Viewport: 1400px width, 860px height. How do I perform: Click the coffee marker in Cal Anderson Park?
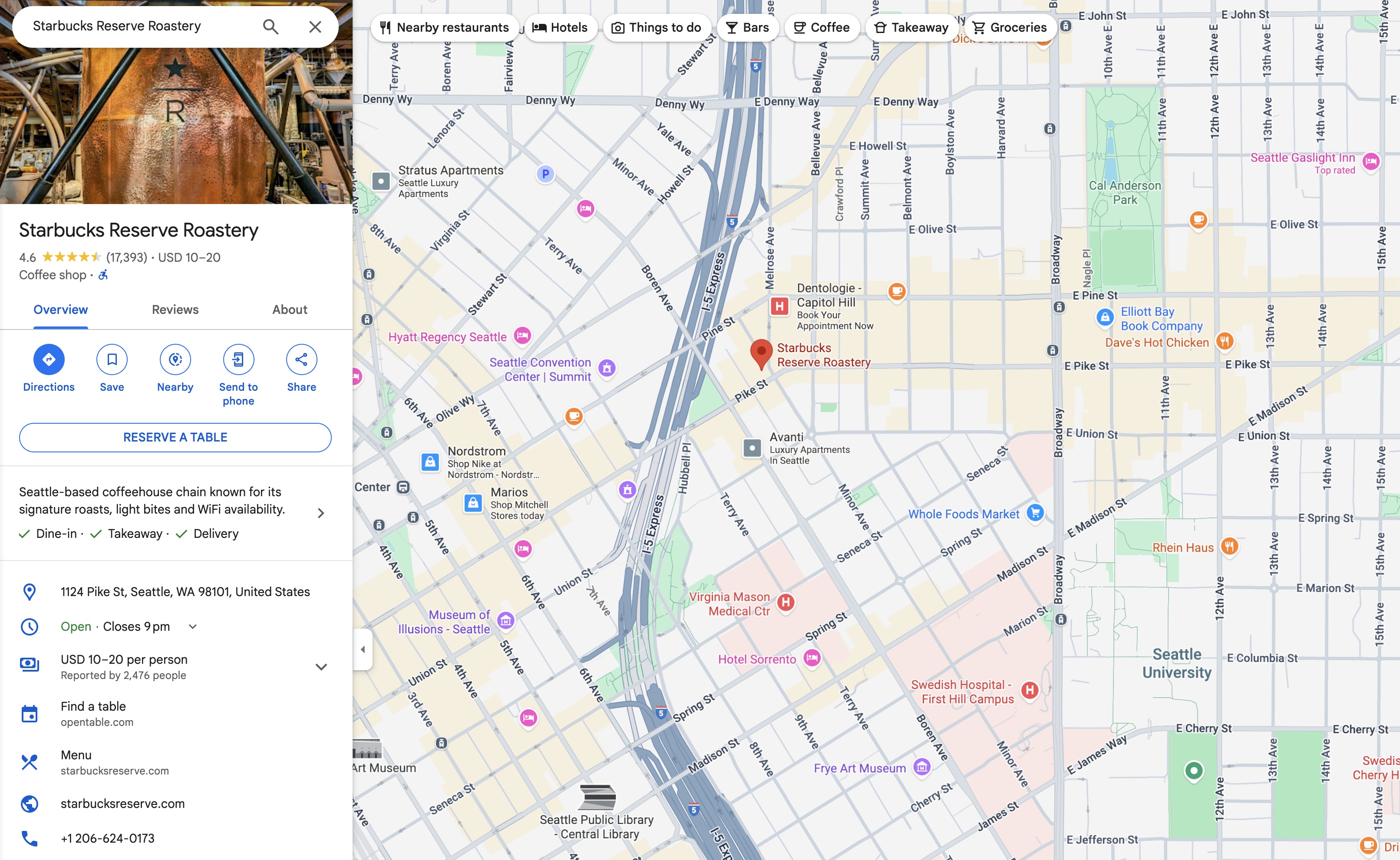pos(1199,220)
